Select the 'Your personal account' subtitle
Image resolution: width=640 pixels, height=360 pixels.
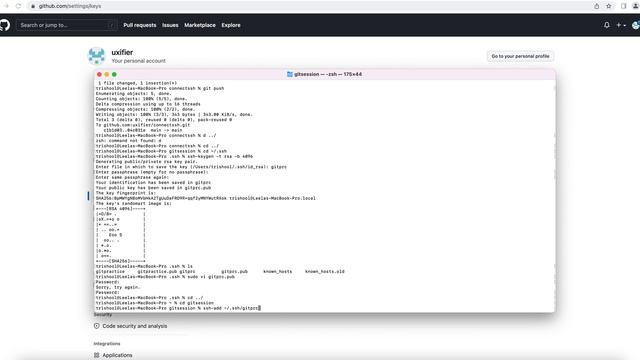coord(138,61)
